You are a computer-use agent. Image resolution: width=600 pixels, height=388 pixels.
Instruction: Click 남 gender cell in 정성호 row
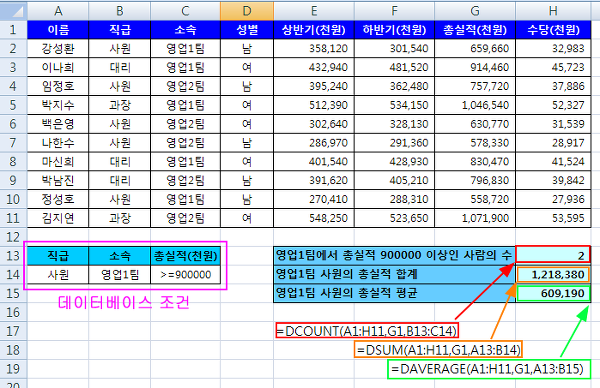247,199
